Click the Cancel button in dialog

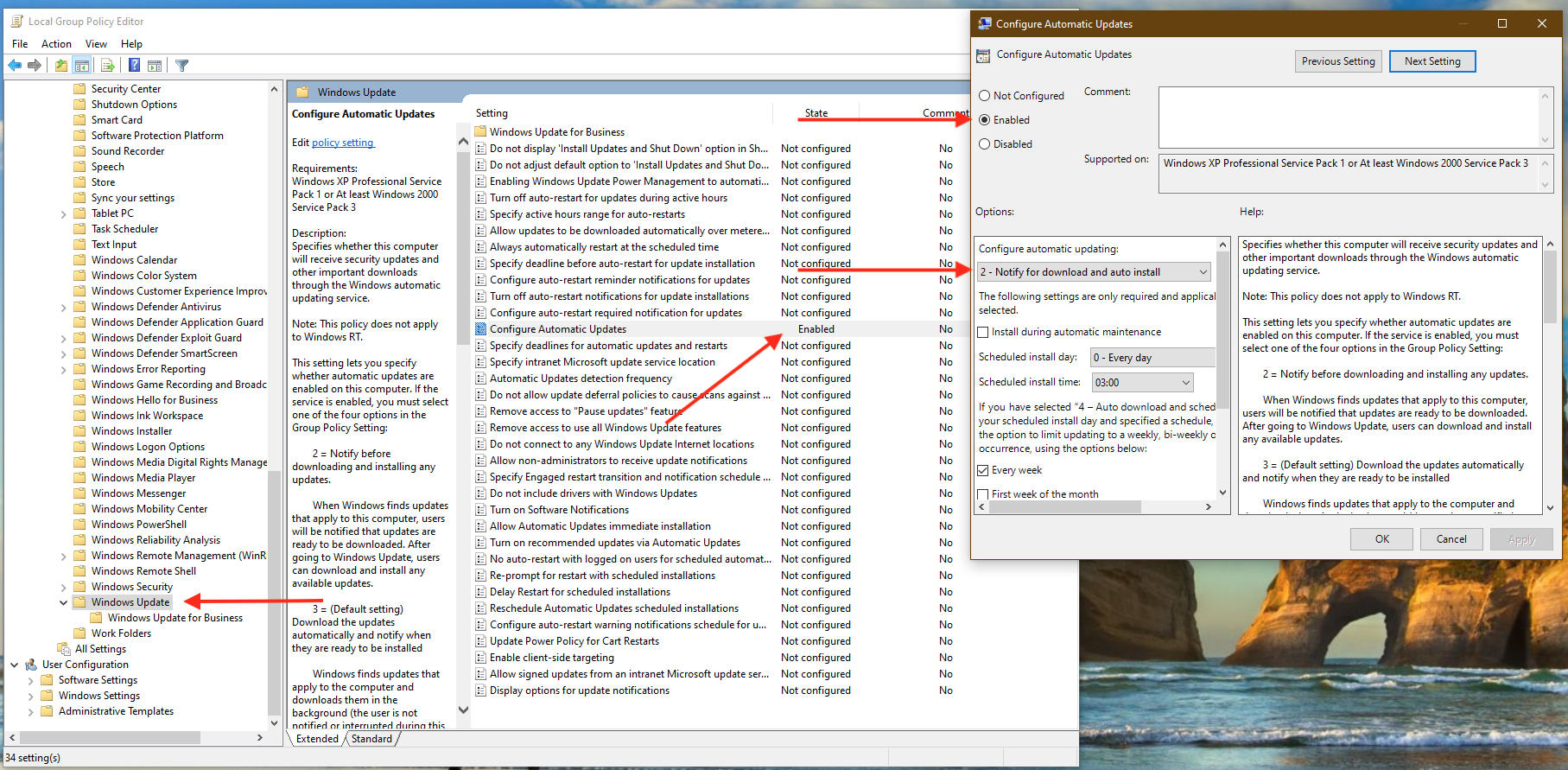click(1451, 539)
